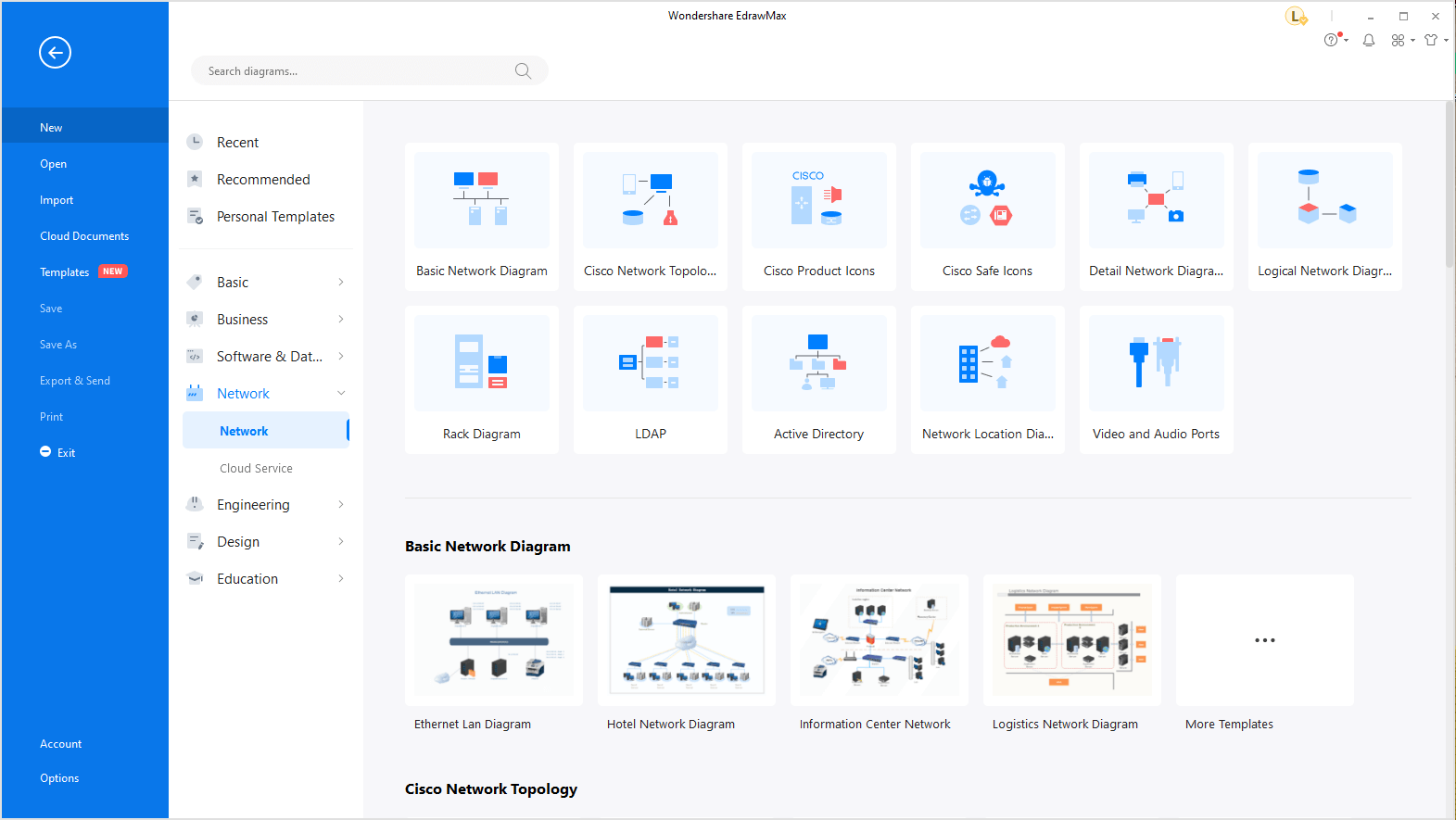Open the apps grid dropdown arrow
This screenshot has height=820, width=1456.
click(1412, 41)
